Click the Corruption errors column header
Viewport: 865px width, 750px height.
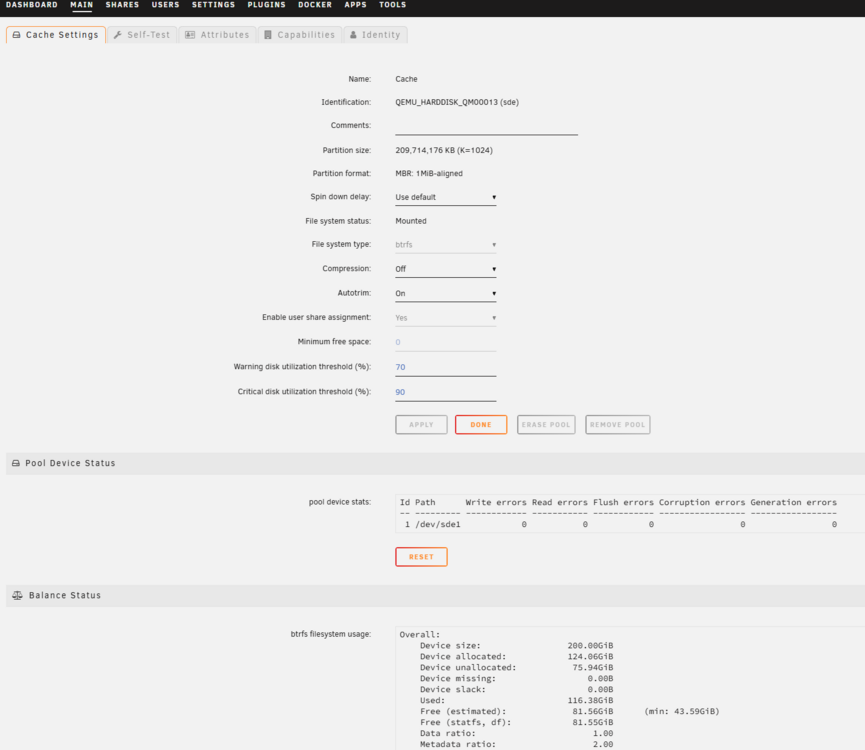[702, 502]
